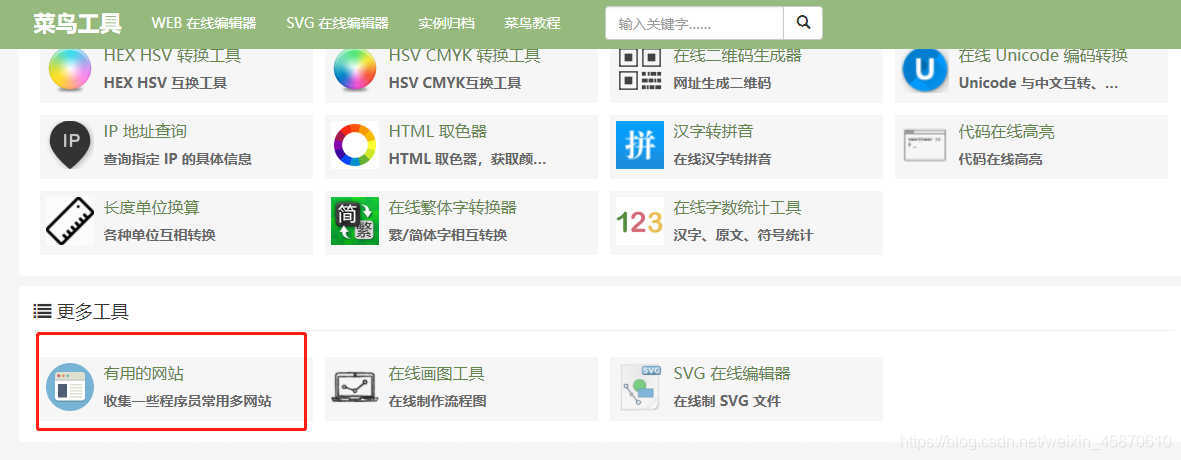This screenshot has height=460, width=1181.
Task: Click the text 在线制 SVG 文件
Action: tap(728, 401)
